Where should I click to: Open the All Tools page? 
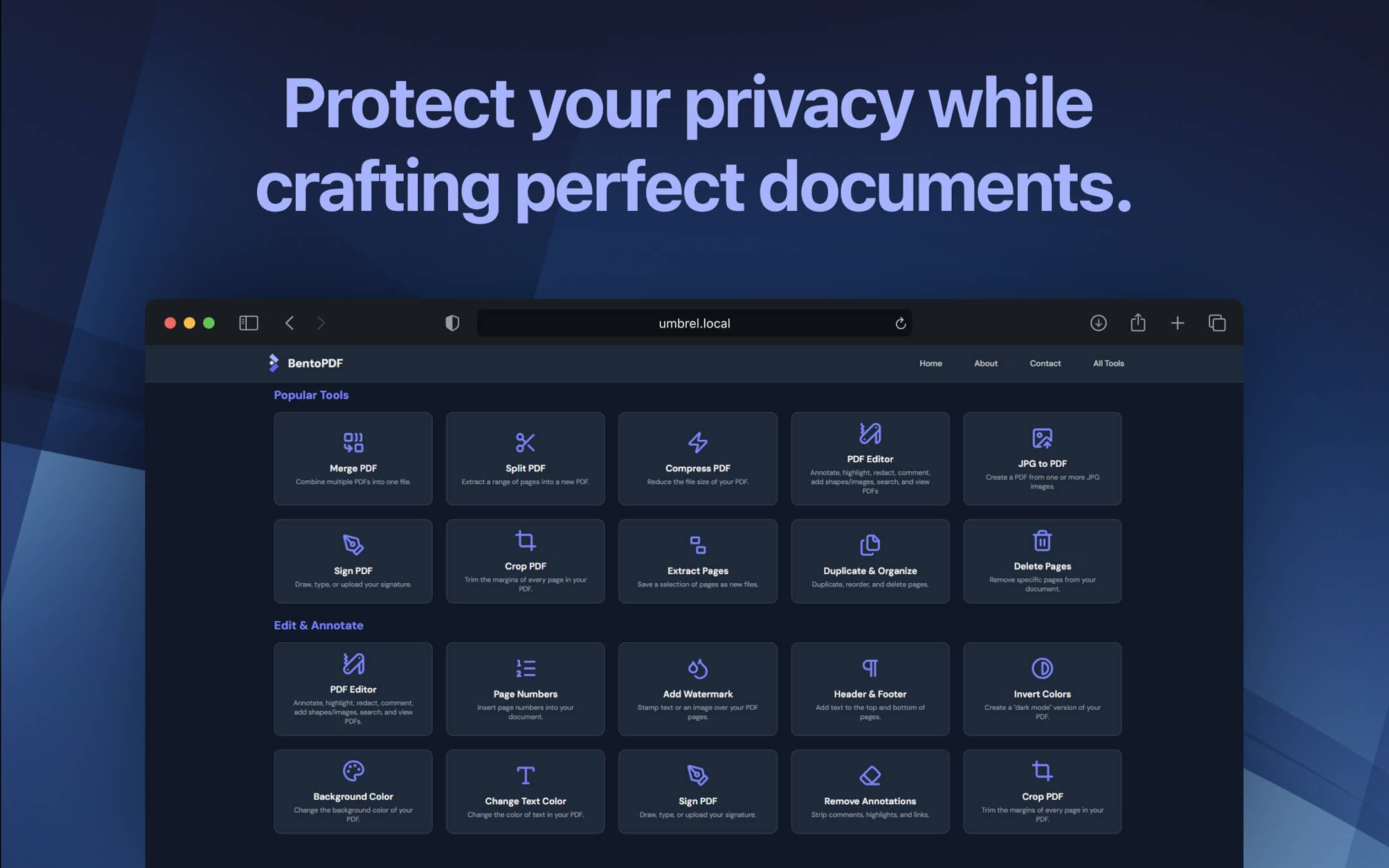(1108, 363)
